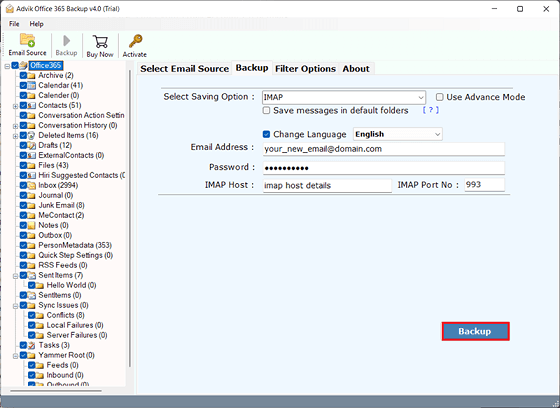Image resolution: width=560 pixels, height=408 pixels.
Task: Switch to the About tab
Action: point(356,69)
